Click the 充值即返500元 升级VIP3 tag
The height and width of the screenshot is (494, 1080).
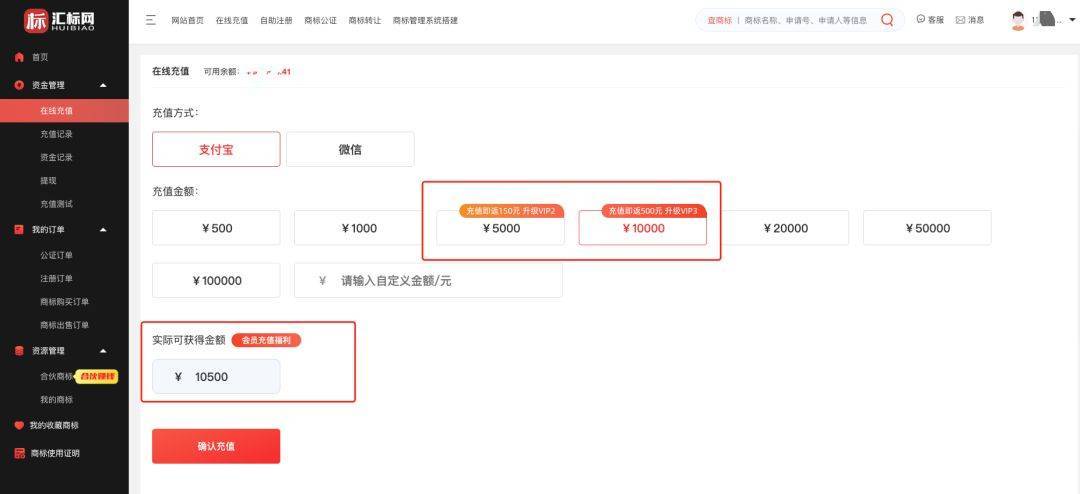tap(654, 211)
